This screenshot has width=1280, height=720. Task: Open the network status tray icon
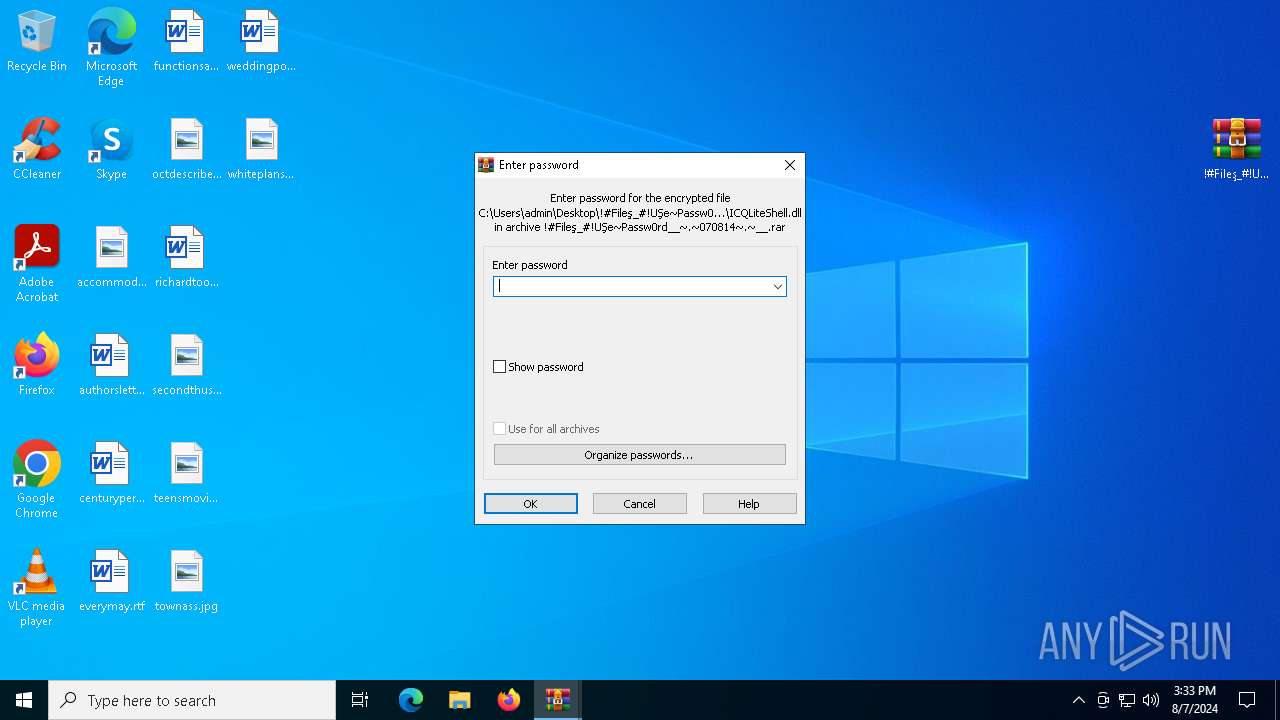pyautogui.click(x=1127, y=700)
